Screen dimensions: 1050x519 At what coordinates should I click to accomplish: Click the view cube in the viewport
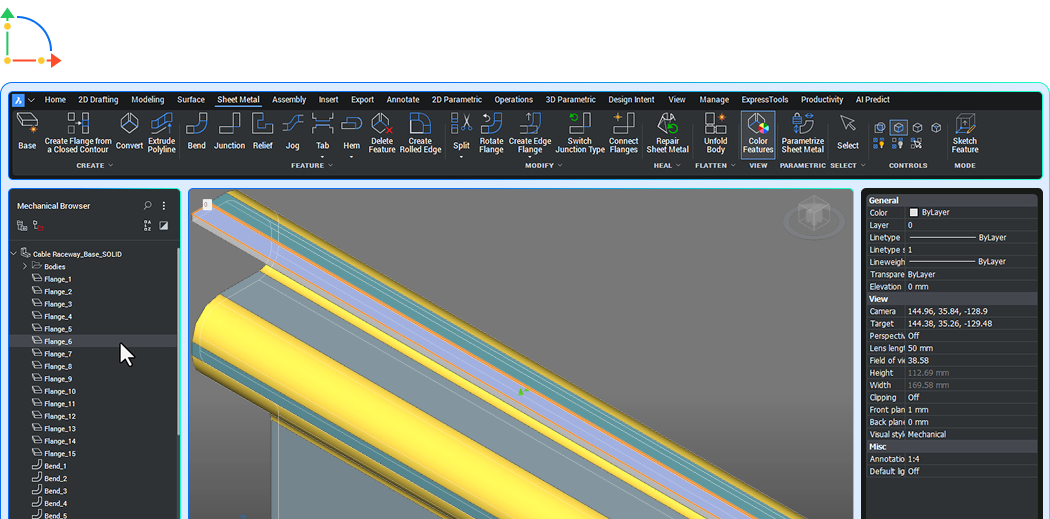coord(814,216)
